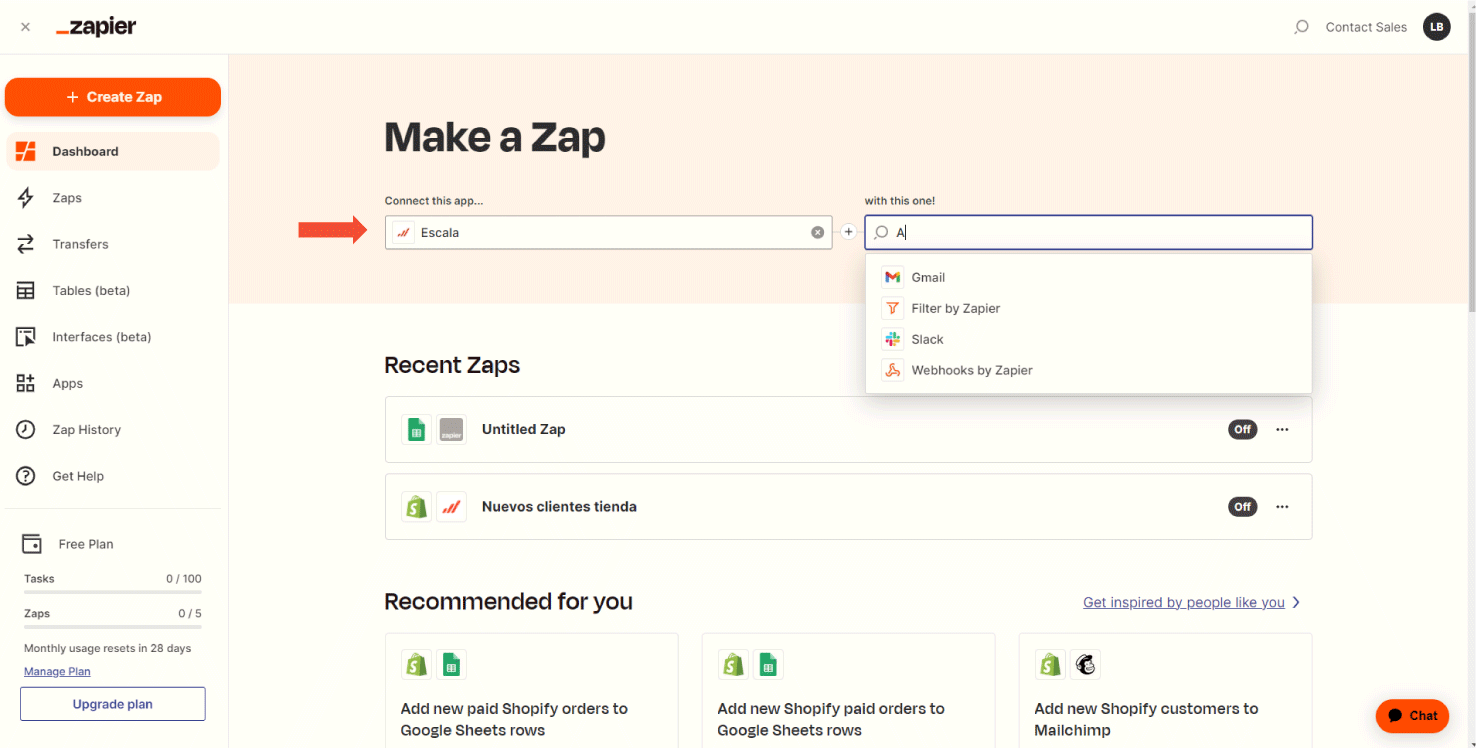Clear the Escala selection with X icon
Screen dimensions: 1476x748
pyautogui.click(x=817, y=232)
